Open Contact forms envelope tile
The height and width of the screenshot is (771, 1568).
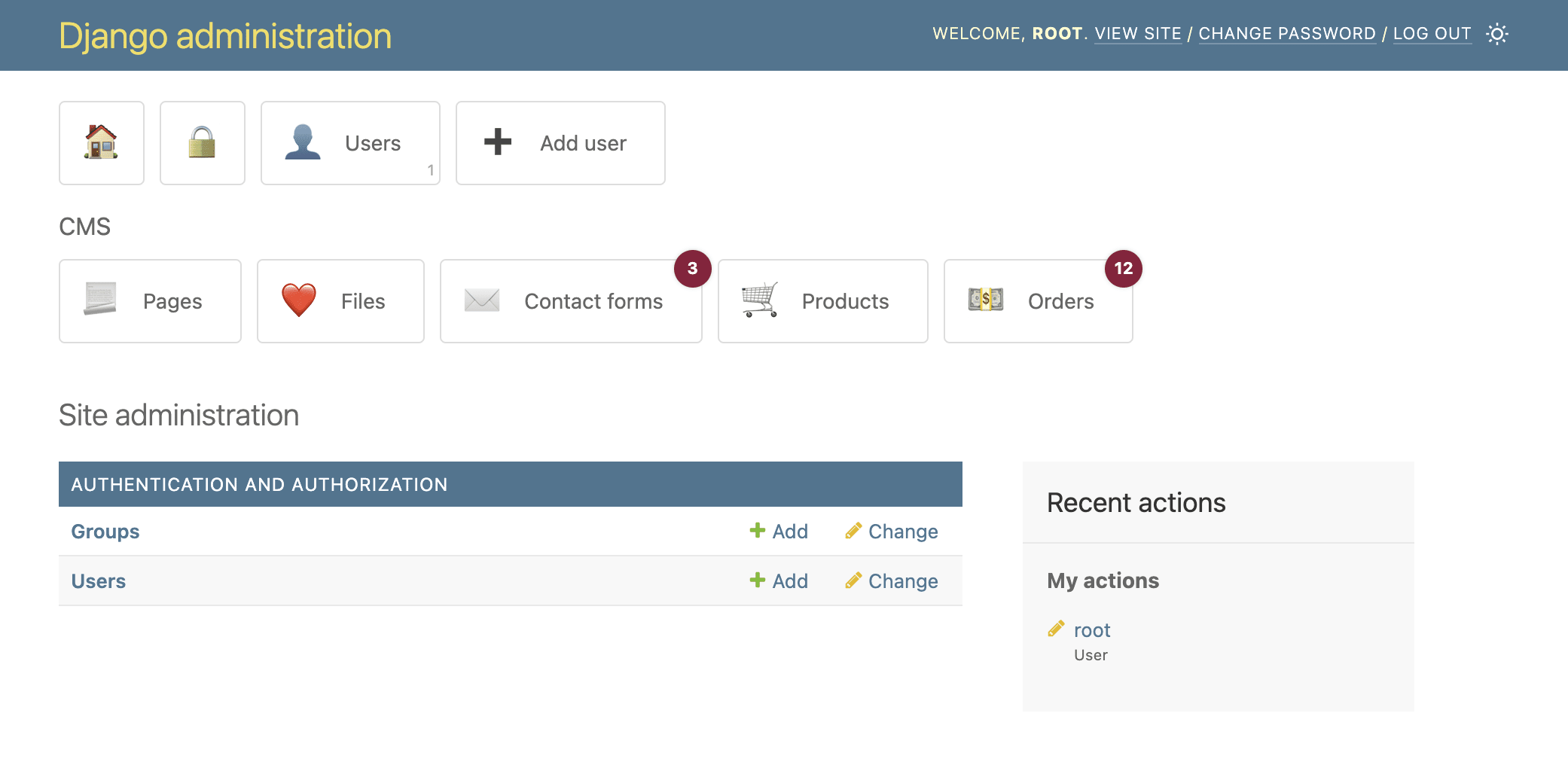571,301
